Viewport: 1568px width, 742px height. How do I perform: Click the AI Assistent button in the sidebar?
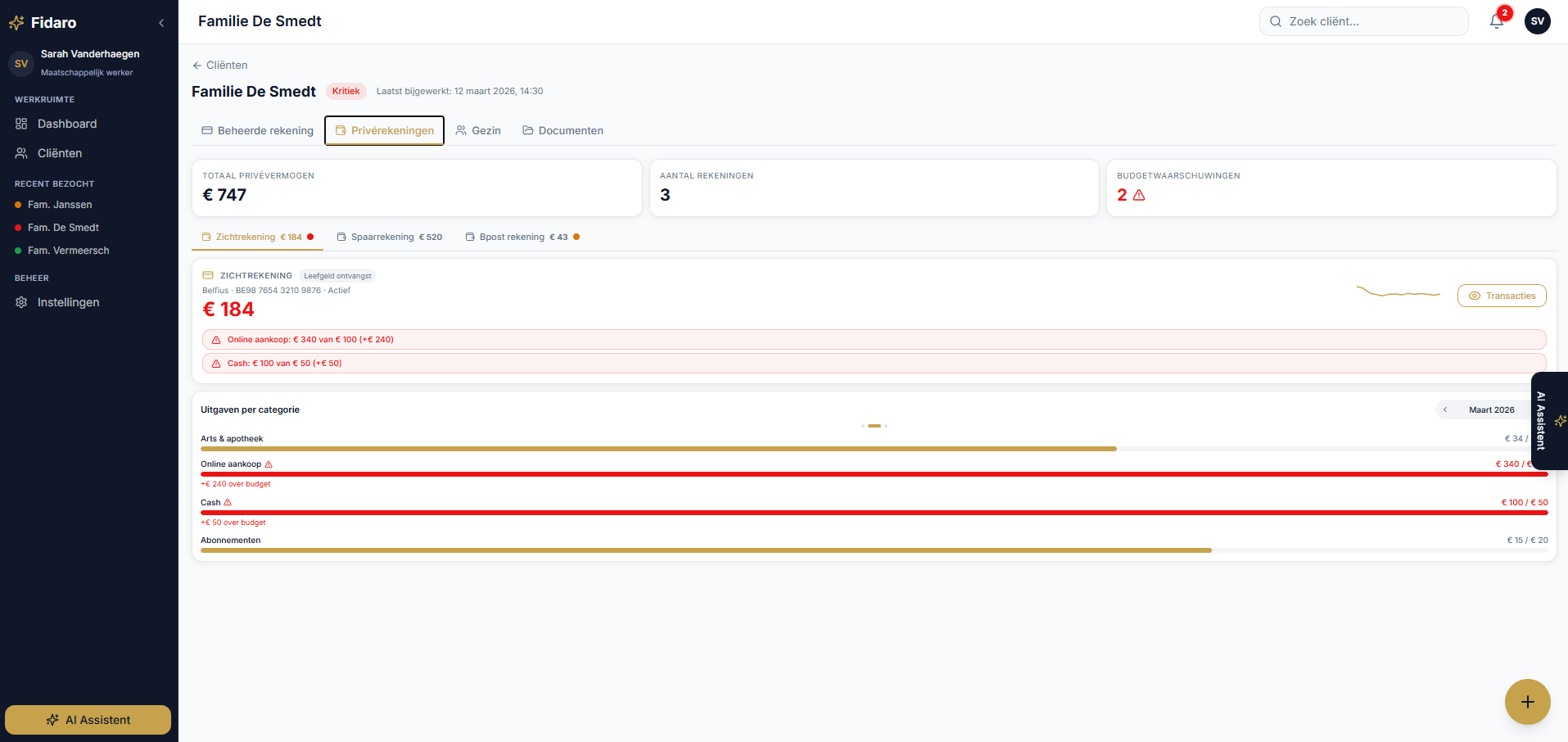point(88,720)
